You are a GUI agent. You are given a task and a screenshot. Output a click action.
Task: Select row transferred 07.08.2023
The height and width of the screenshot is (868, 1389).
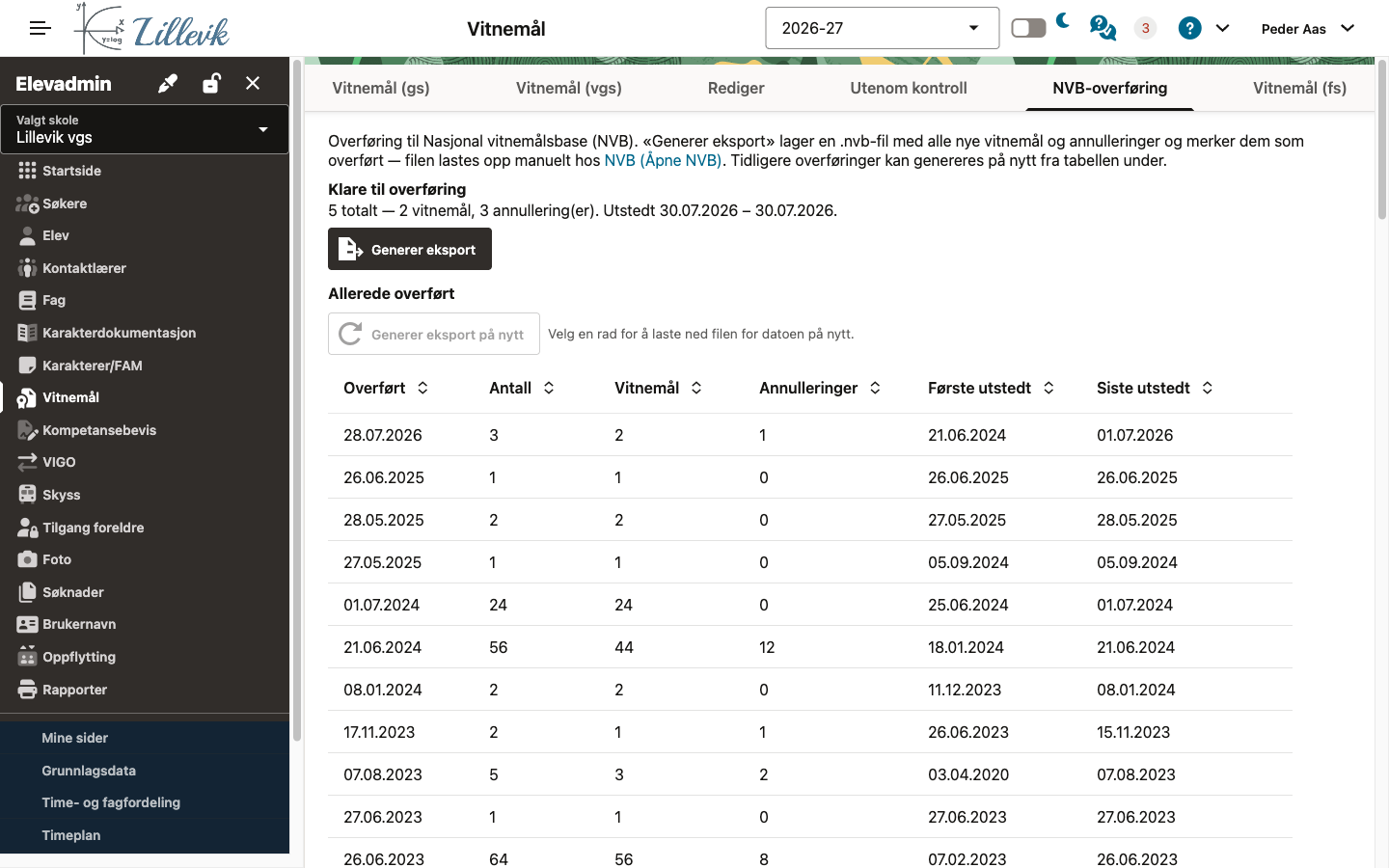click(x=810, y=774)
